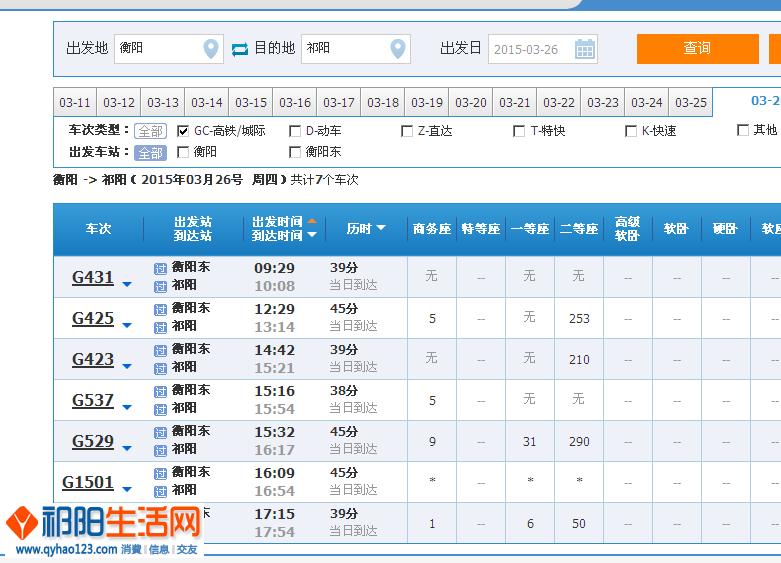
Task: Switch to the 03-24 date tab
Action: (x=647, y=102)
